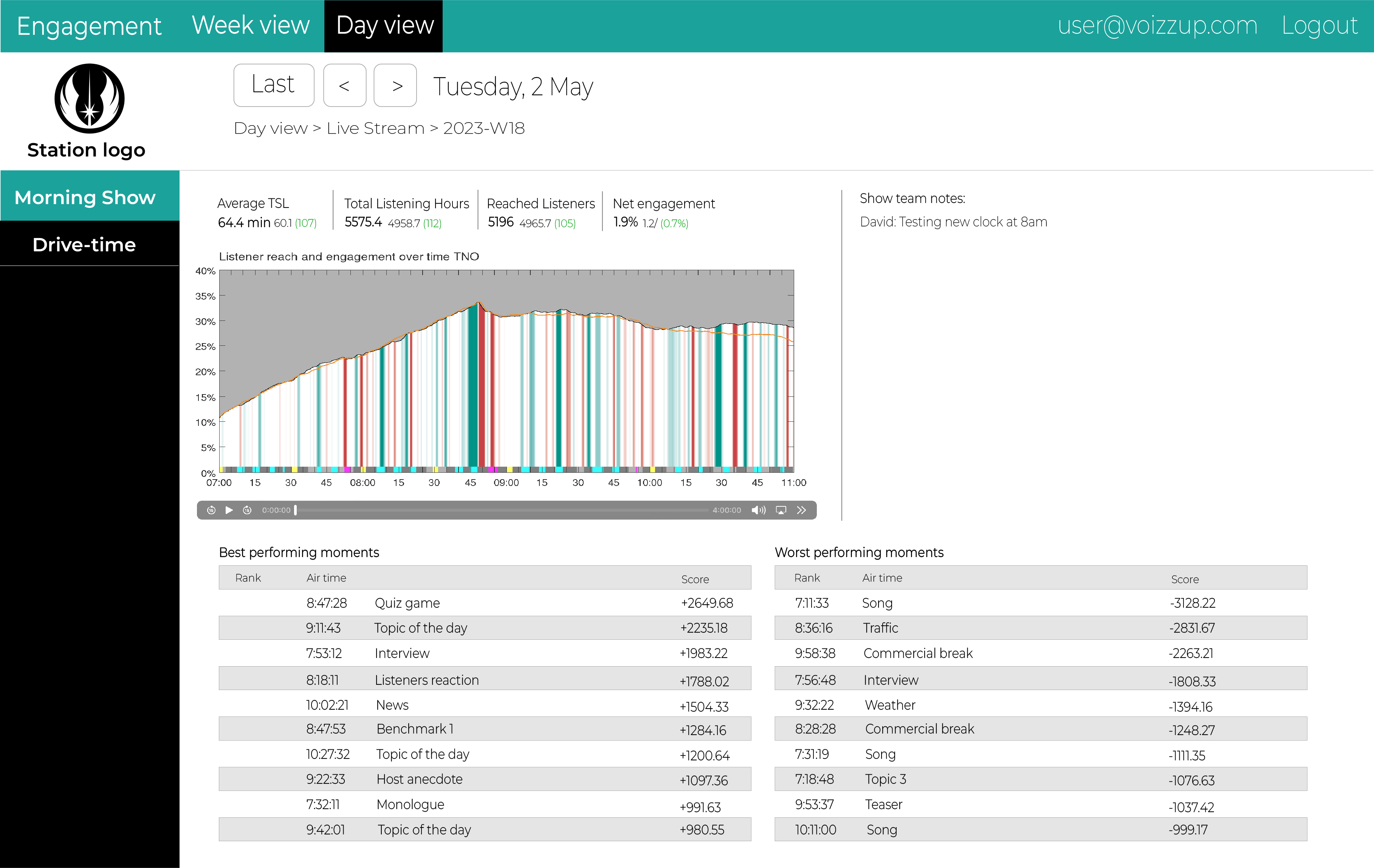Screen dimensions: 1374x868
Task: Click the AirPlay icon in player
Action: click(x=781, y=510)
